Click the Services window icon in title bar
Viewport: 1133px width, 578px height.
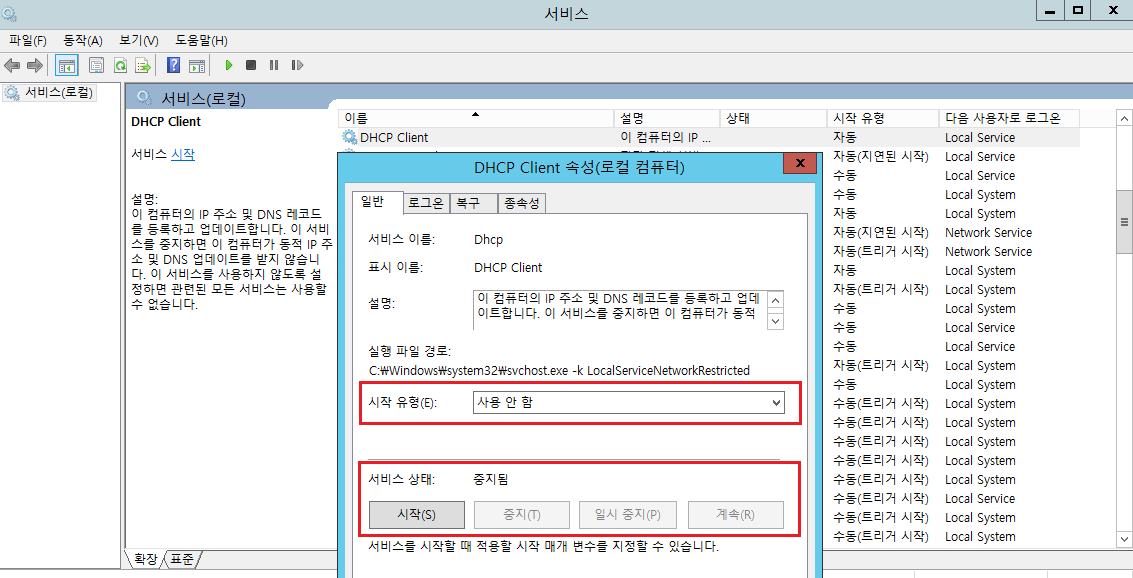tap(10, 13)
